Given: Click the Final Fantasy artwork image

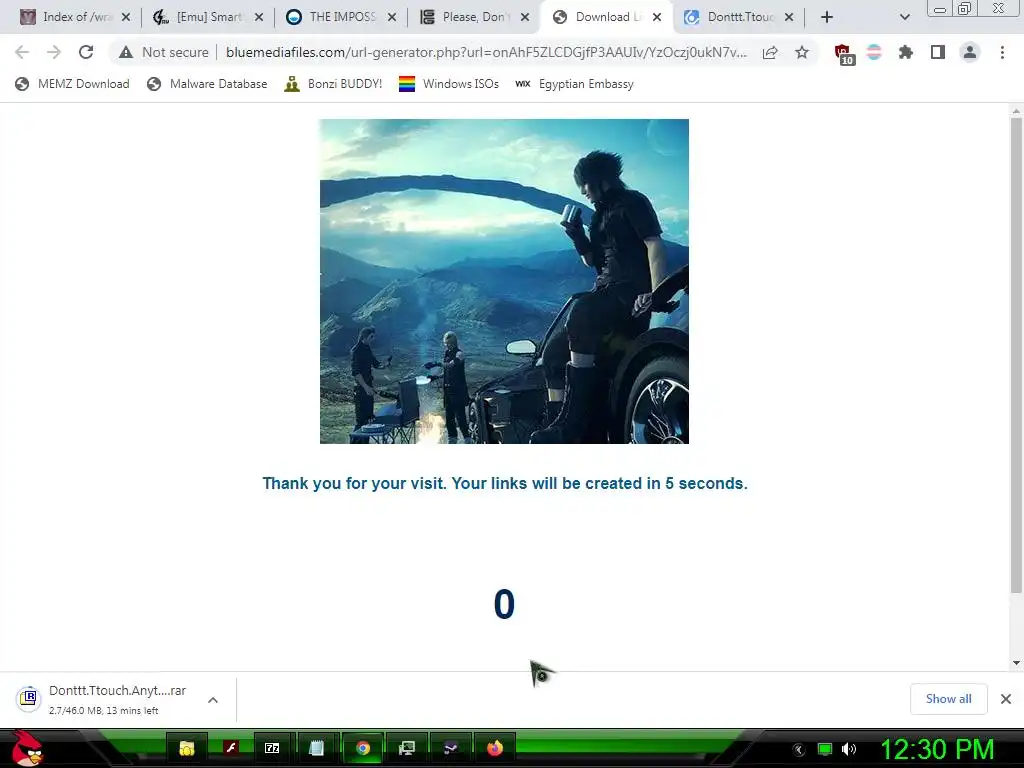Looking at the screenshot, I should [504, 281].
